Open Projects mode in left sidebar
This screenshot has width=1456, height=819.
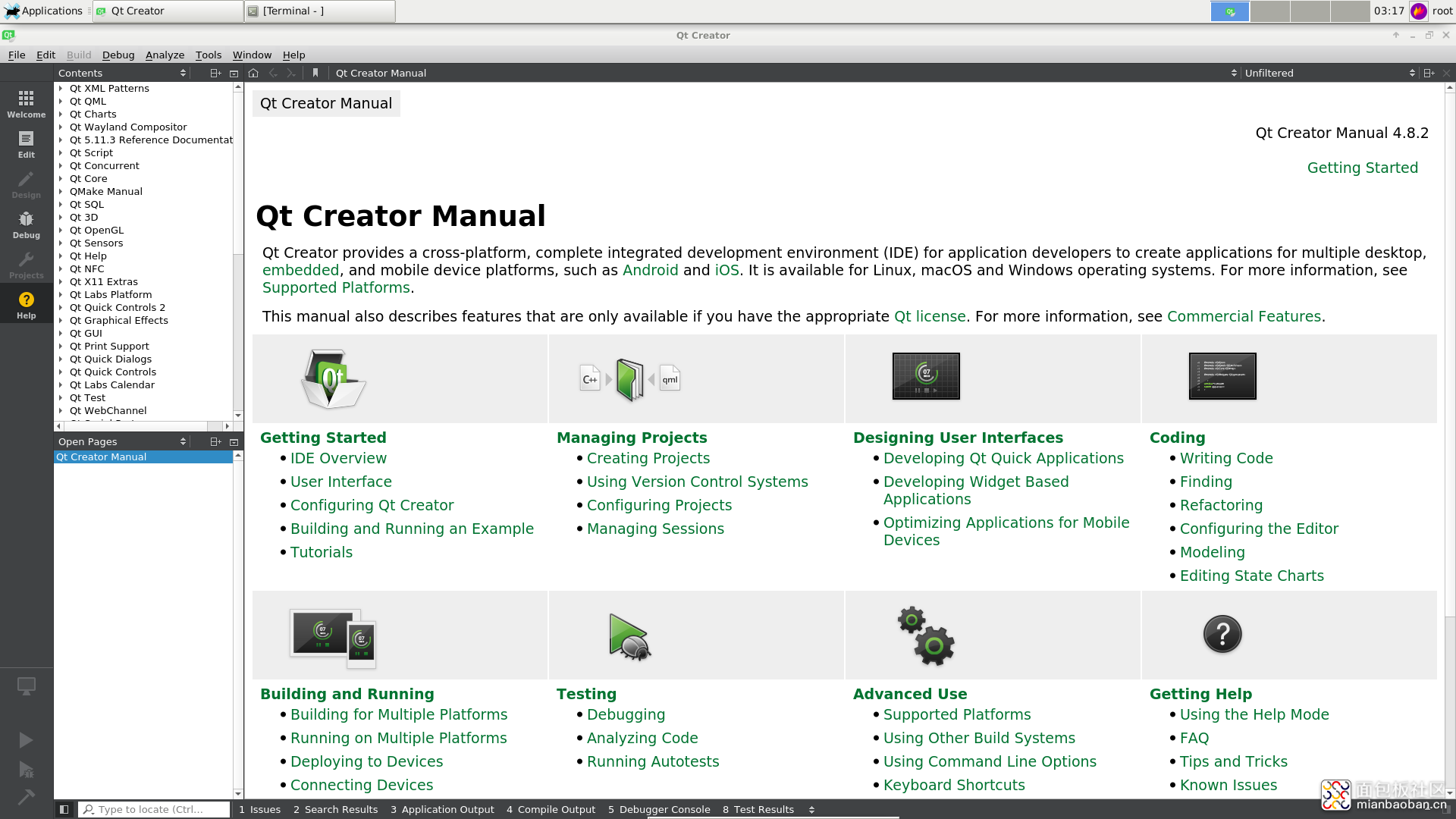click(x=27, y=265)
